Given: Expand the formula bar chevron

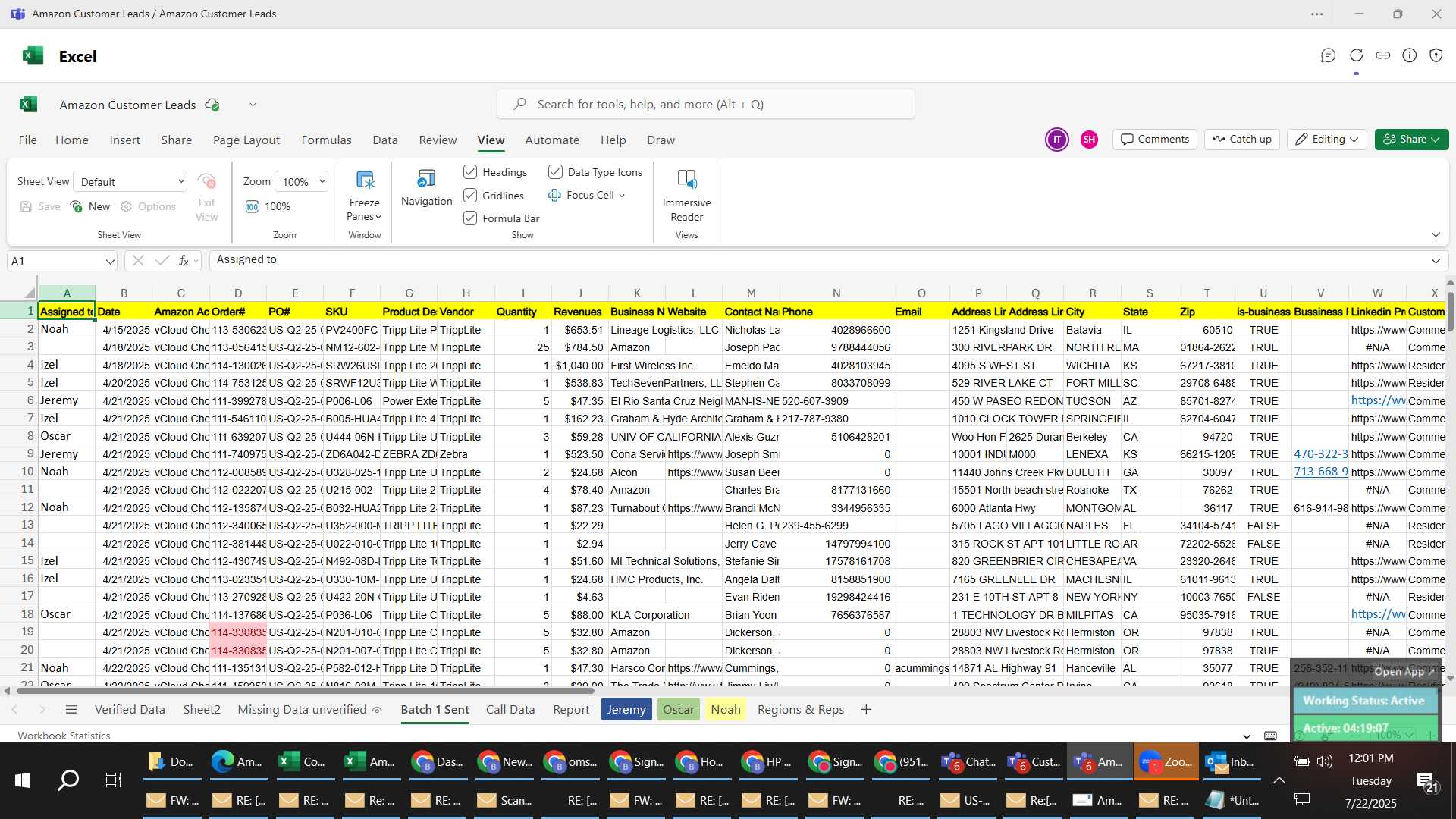Looking at the screenshot, I should pos(1436,261).
